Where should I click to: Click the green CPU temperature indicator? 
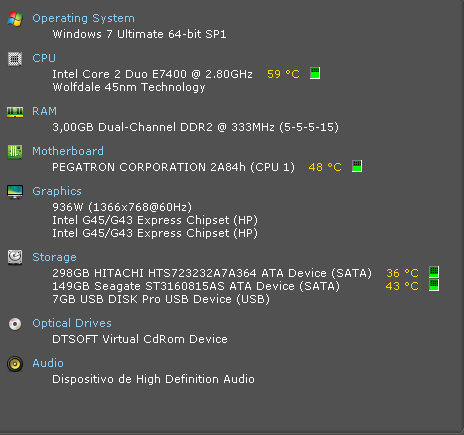pos(315,73)
